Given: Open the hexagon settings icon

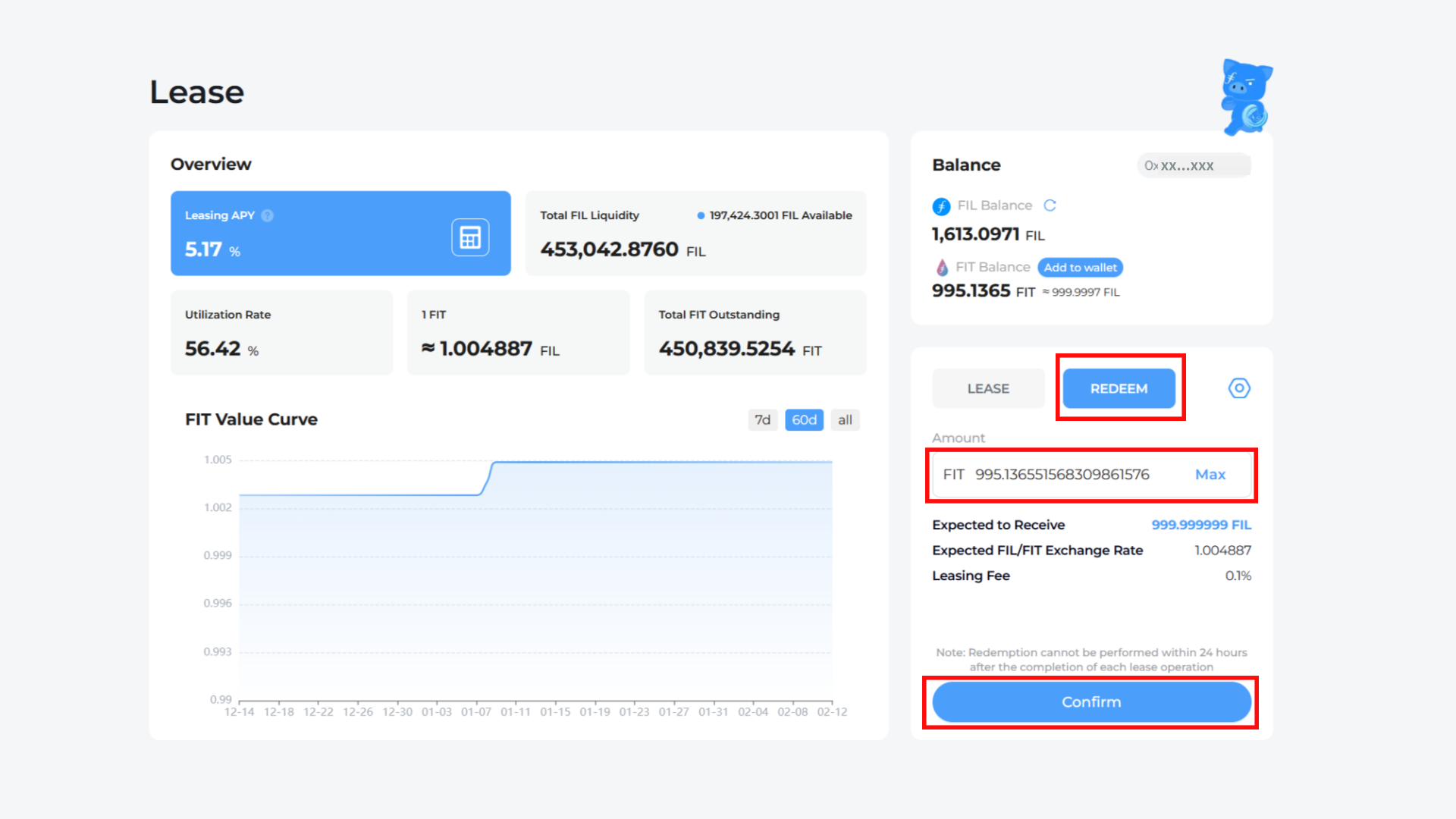Looking at the screenshot, I should tap(1238, 388).
